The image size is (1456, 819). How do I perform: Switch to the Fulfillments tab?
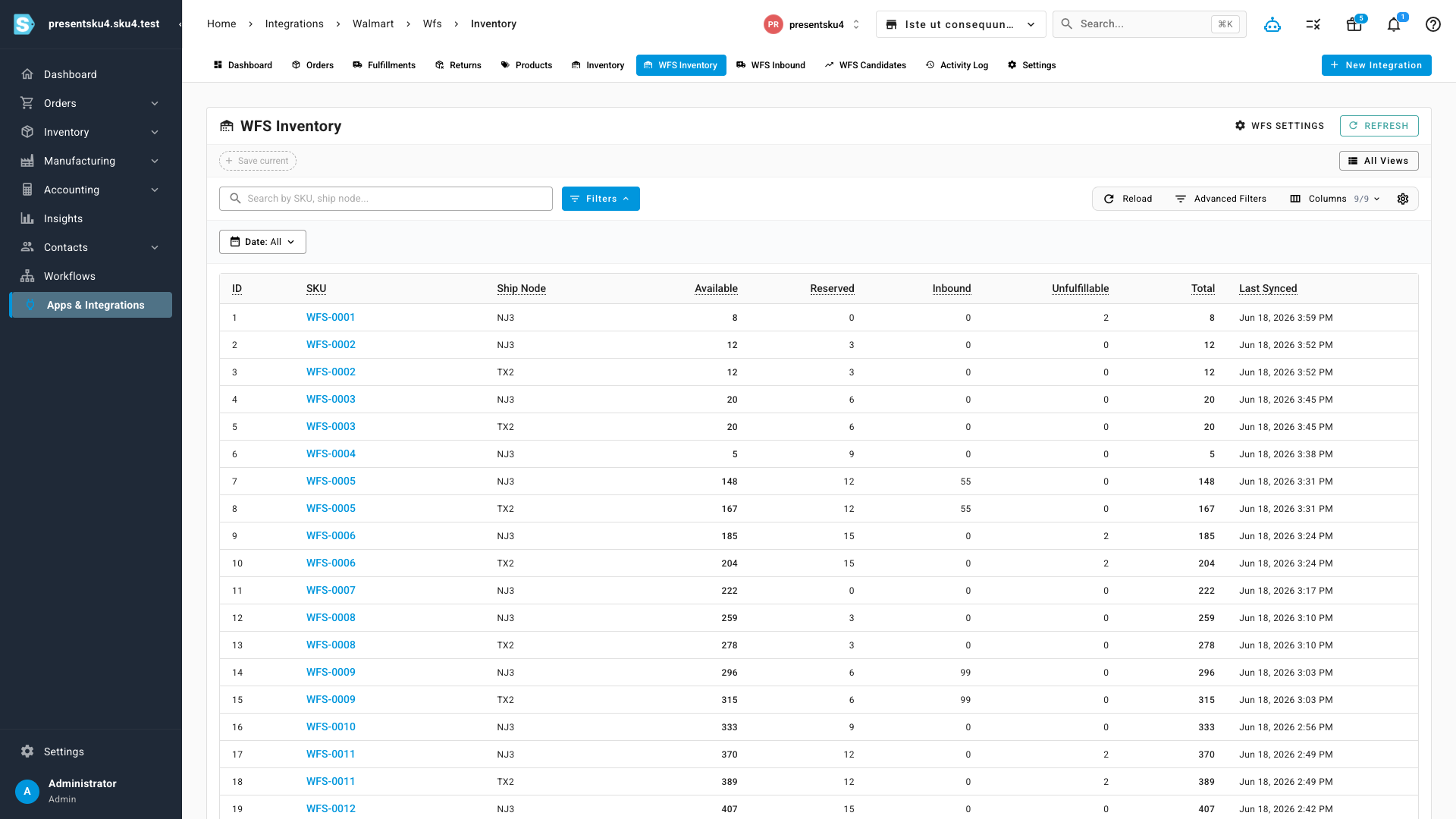coord(384,65)
